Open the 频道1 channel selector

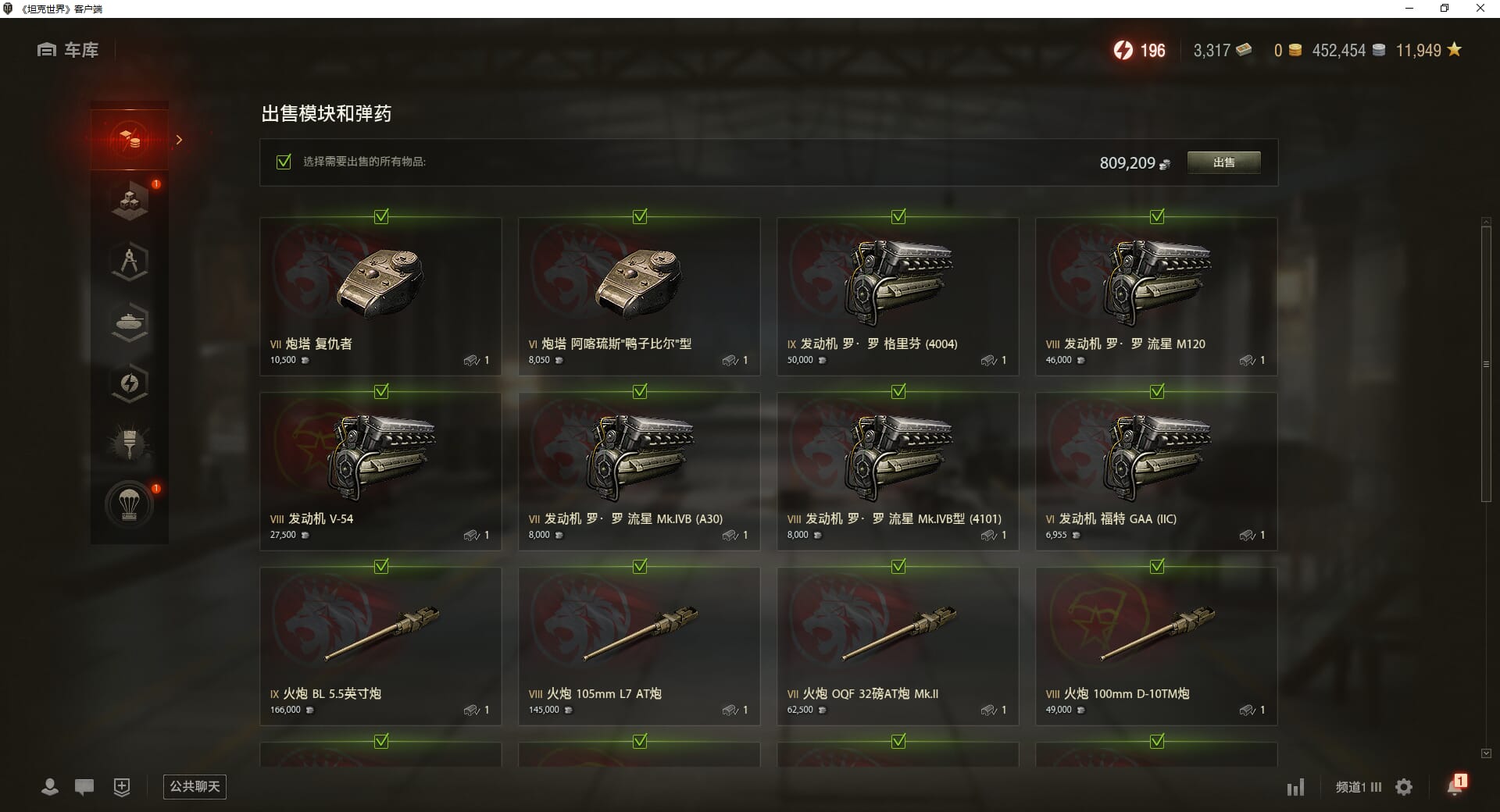(1358, 787)
